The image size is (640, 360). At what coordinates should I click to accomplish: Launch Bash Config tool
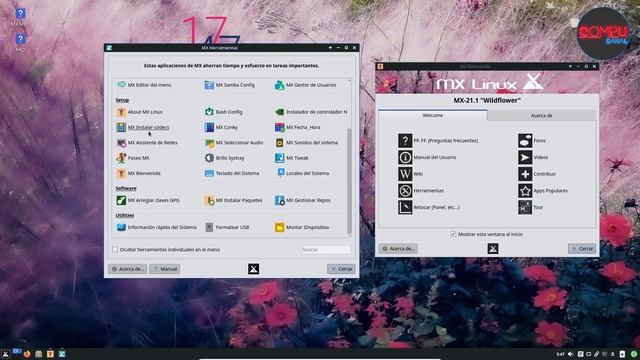coord(223,112)
